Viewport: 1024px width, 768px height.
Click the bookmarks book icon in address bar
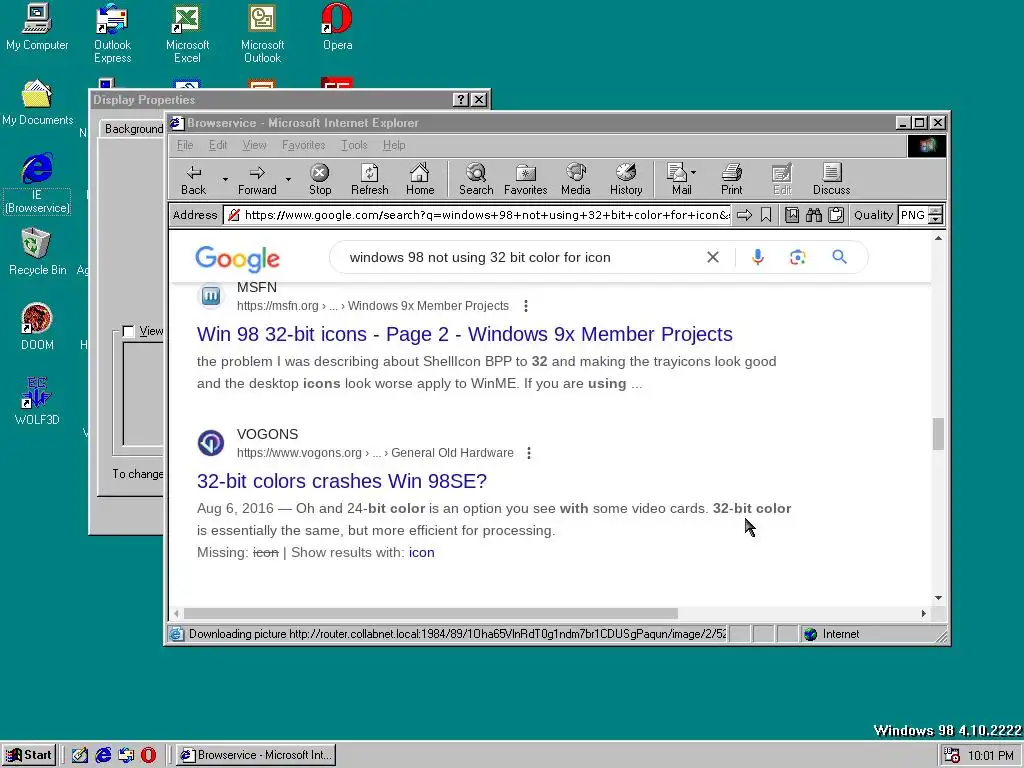792,215
